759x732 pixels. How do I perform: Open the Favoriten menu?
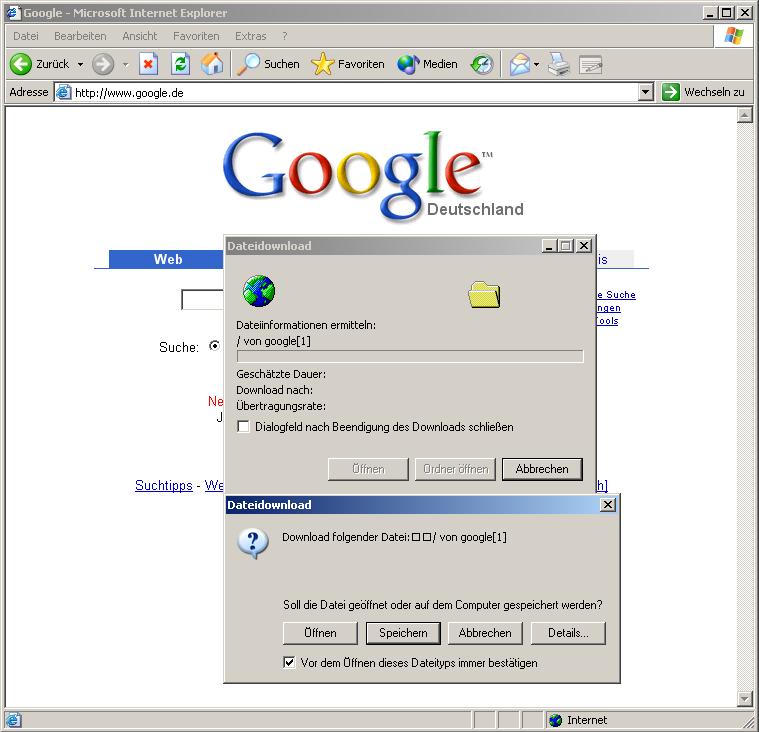[x=196, y=36]
